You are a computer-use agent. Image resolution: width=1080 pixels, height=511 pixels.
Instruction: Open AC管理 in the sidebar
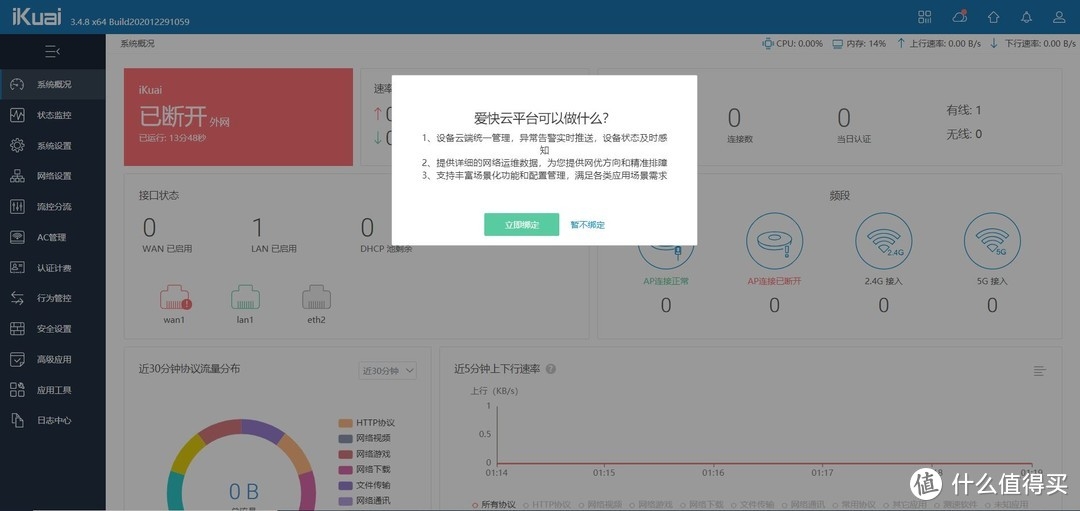[53, 238]
